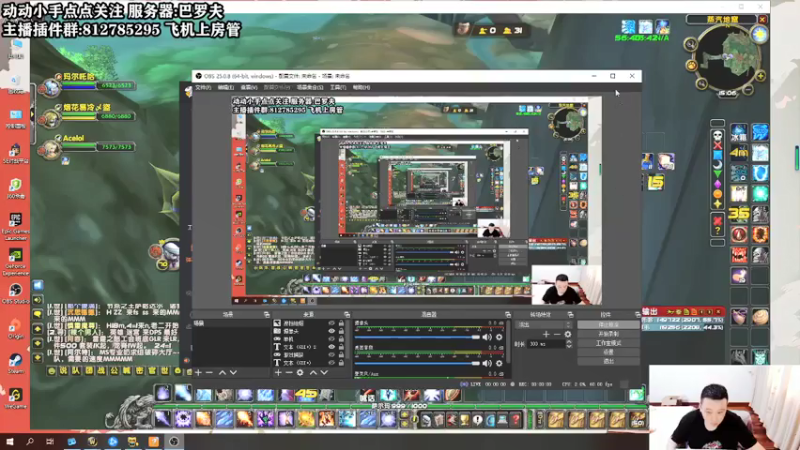Add a new scene with plus icon
Viewport: 800px width, 450px height.
[198, 372]
